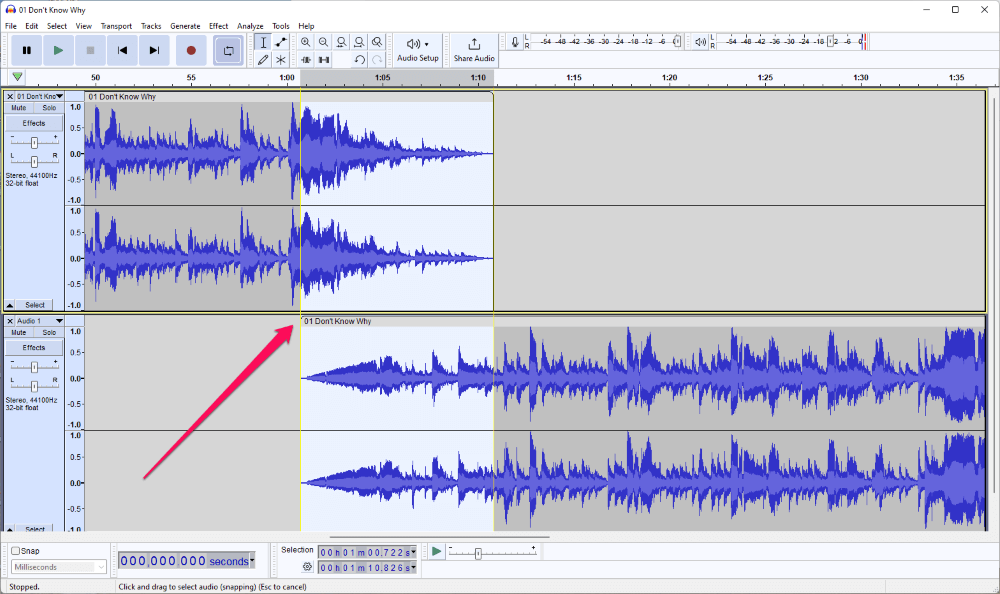Open the Select menu
Image resolution: width=1000 pixels, height=594 pixels.
point(57,26)
